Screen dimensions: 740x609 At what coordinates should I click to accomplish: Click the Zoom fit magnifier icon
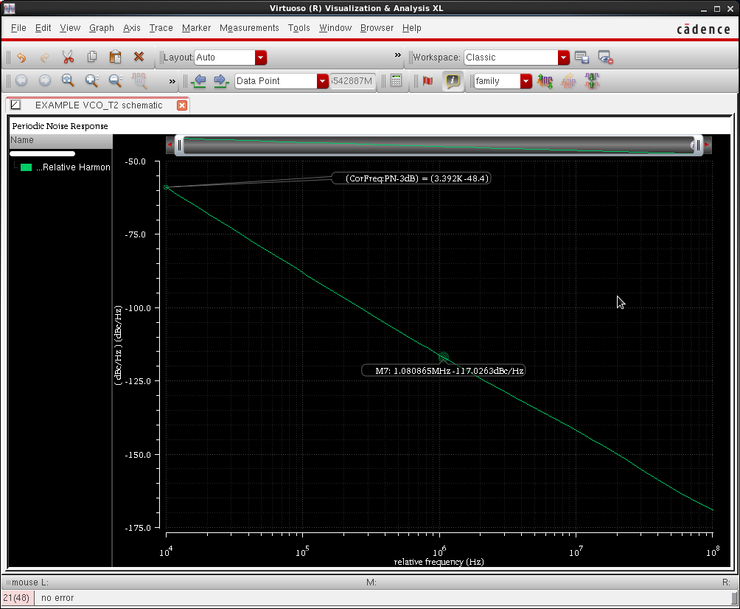point(68,81)
